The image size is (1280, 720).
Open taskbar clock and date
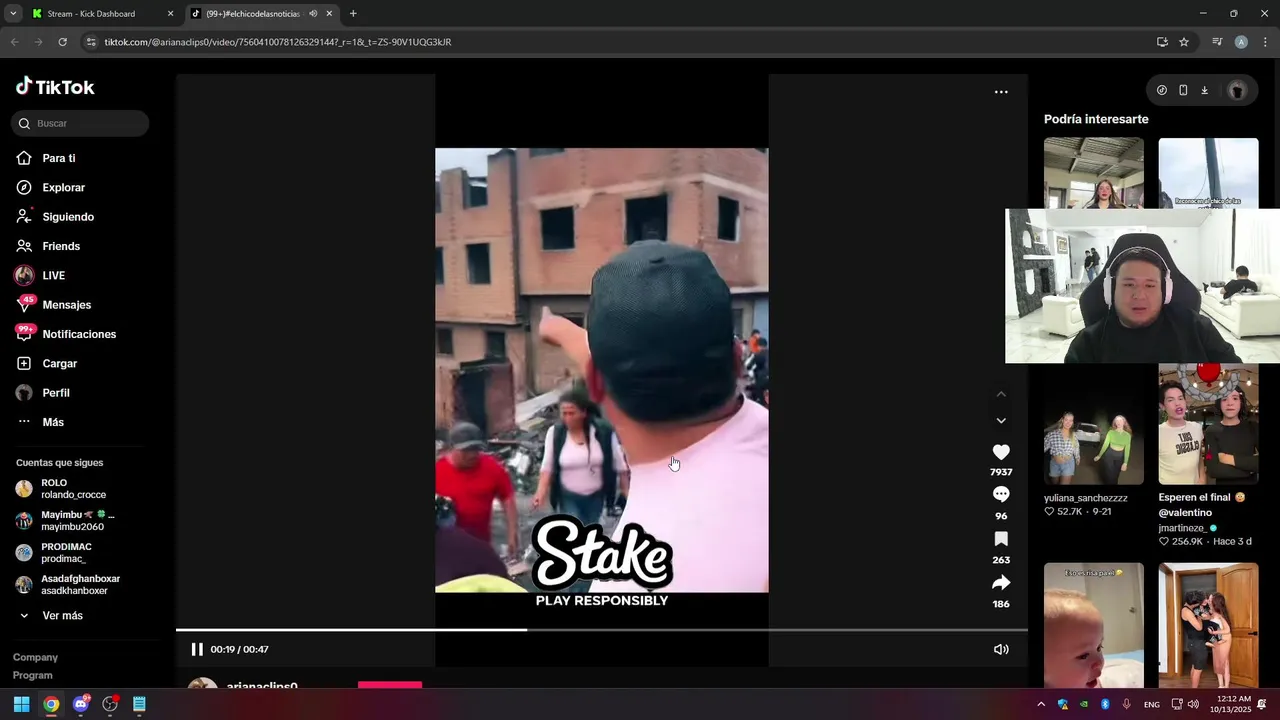pyautogui.click(x=1235, y=704)
